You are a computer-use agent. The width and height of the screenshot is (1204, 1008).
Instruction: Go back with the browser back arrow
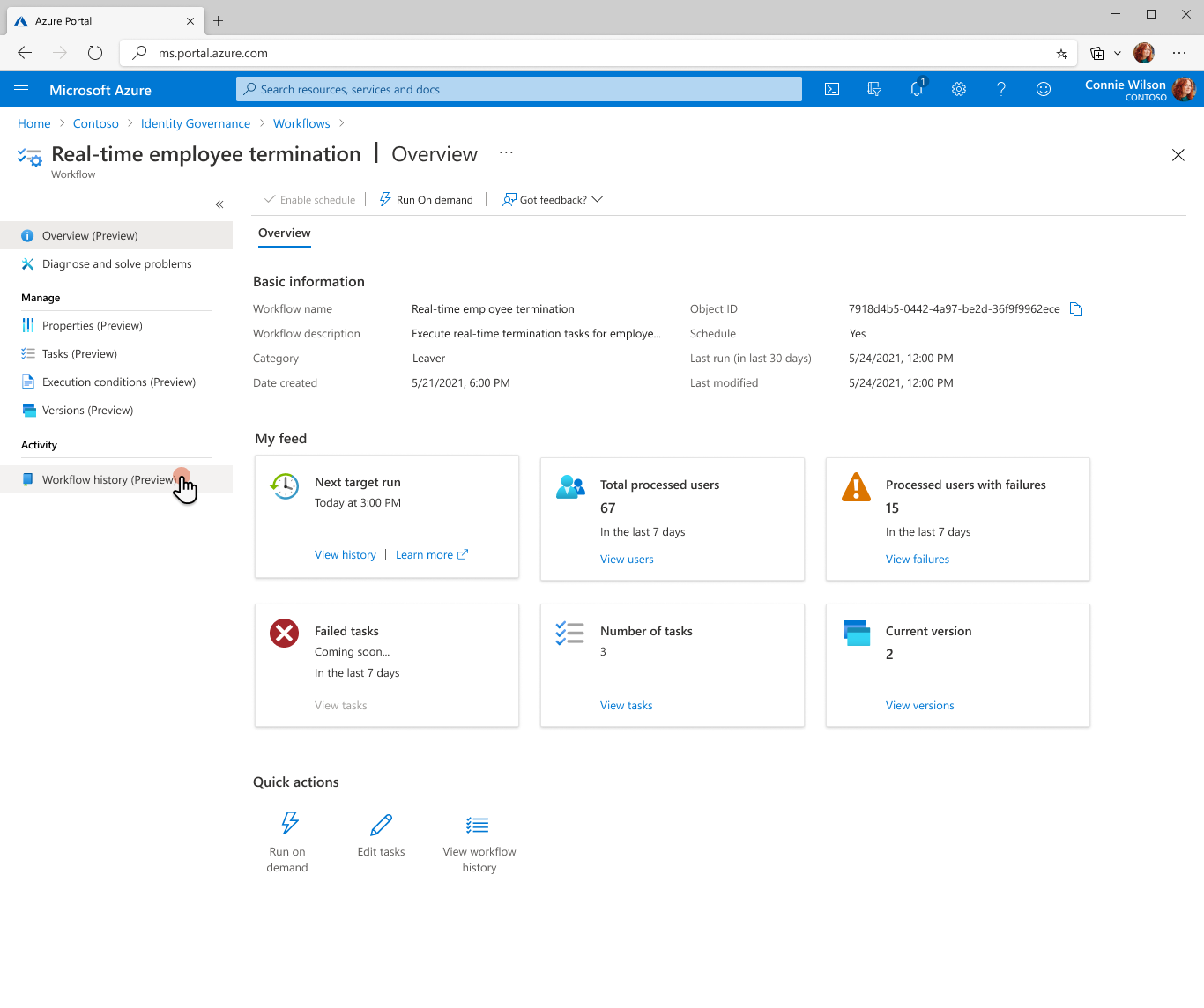pos(25,53)
